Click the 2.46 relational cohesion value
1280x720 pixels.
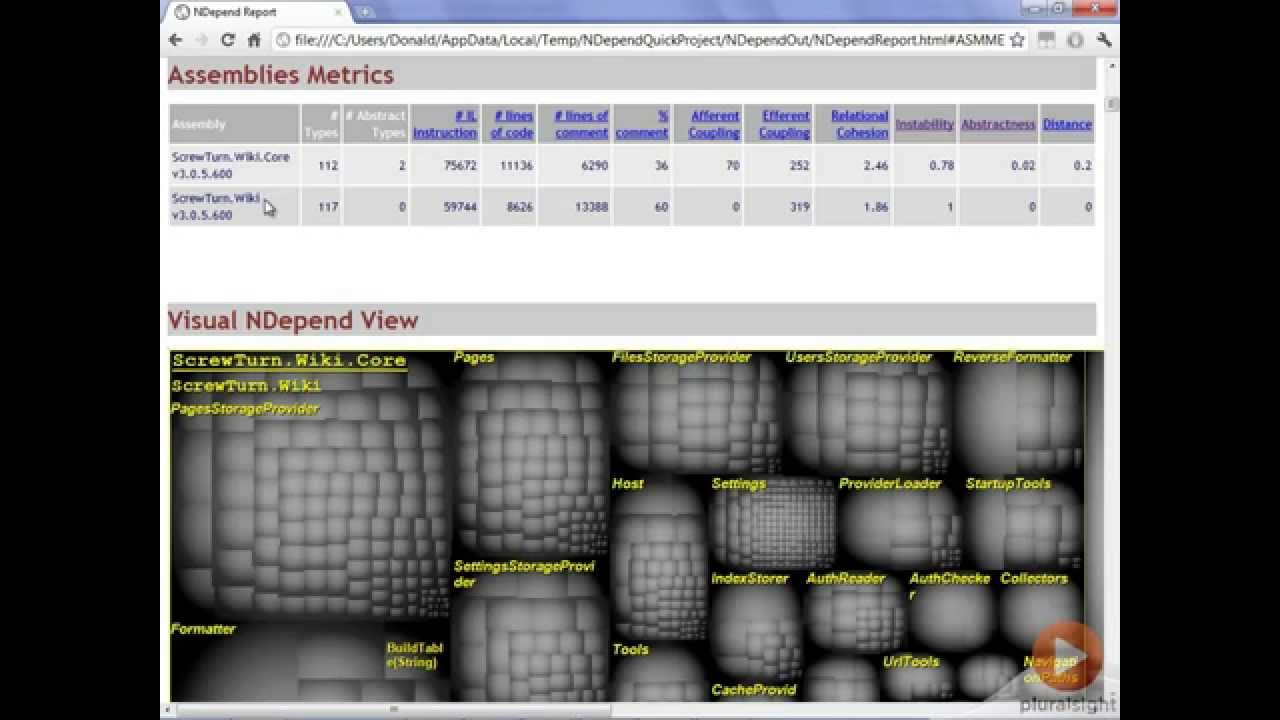click(x=876, y=165)
